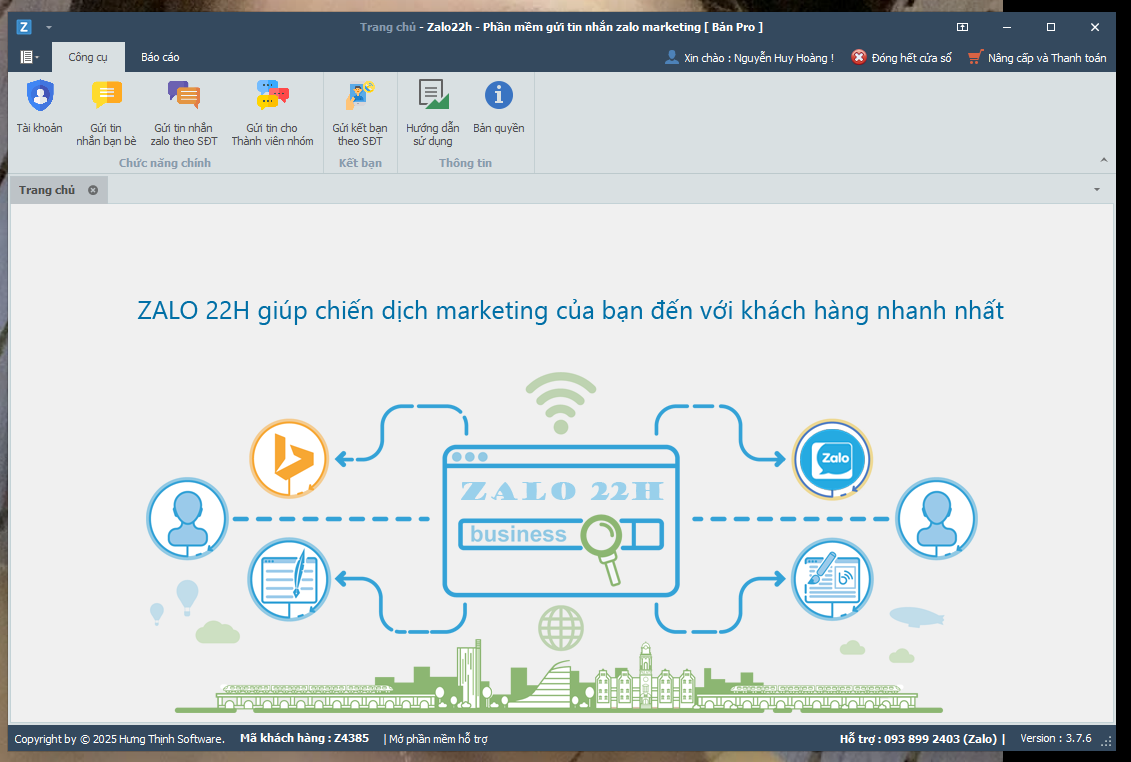This screenshot has height=762, width=1131.
Task: Click Nâng cấp và Thanh toán
Action: [1037, 58]
